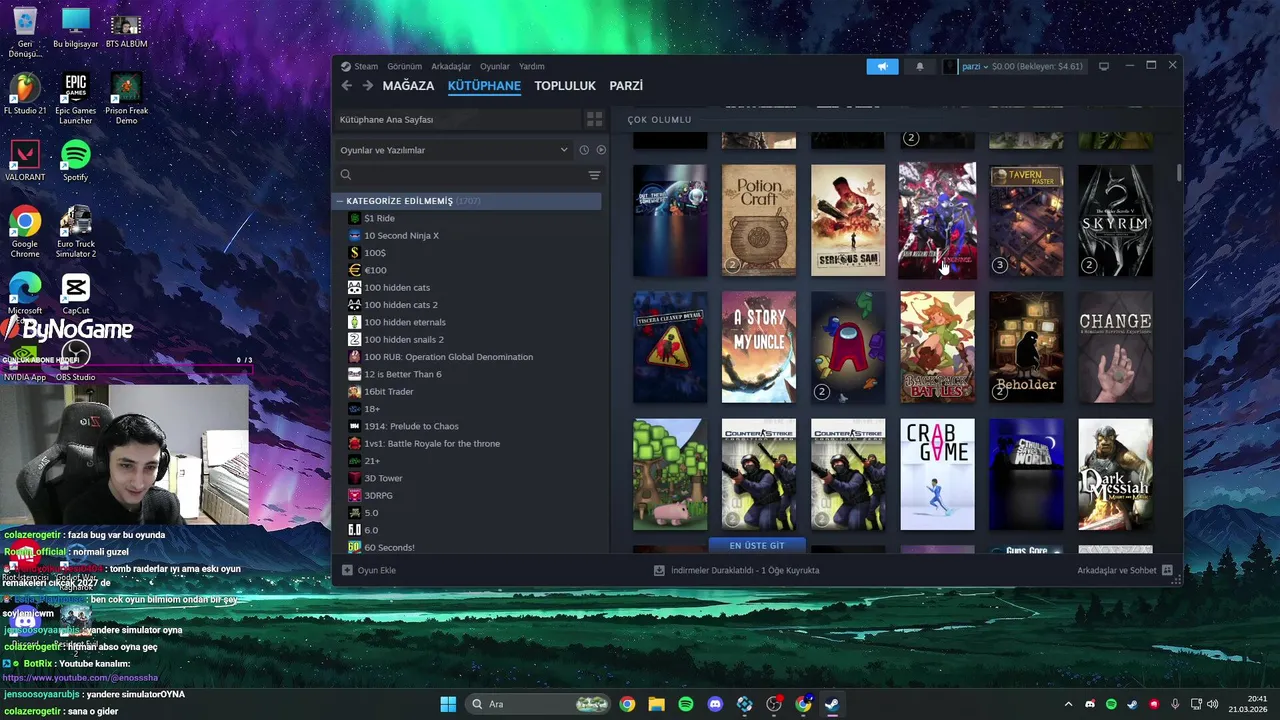Click the EN ÜSTE GİT button

pyautogui.click(x=757, y=545)
